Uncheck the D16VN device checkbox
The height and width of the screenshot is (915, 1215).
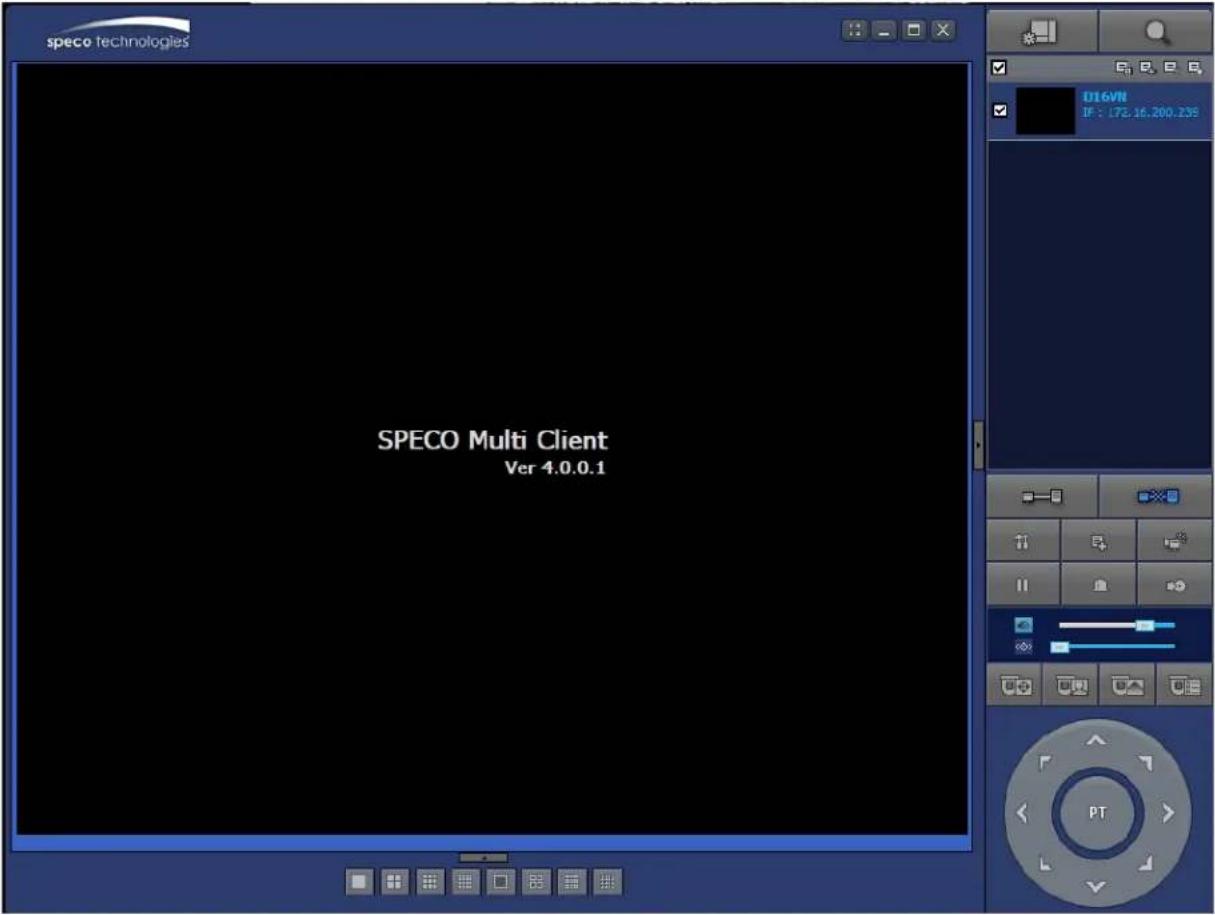click(x=998, y=111)
